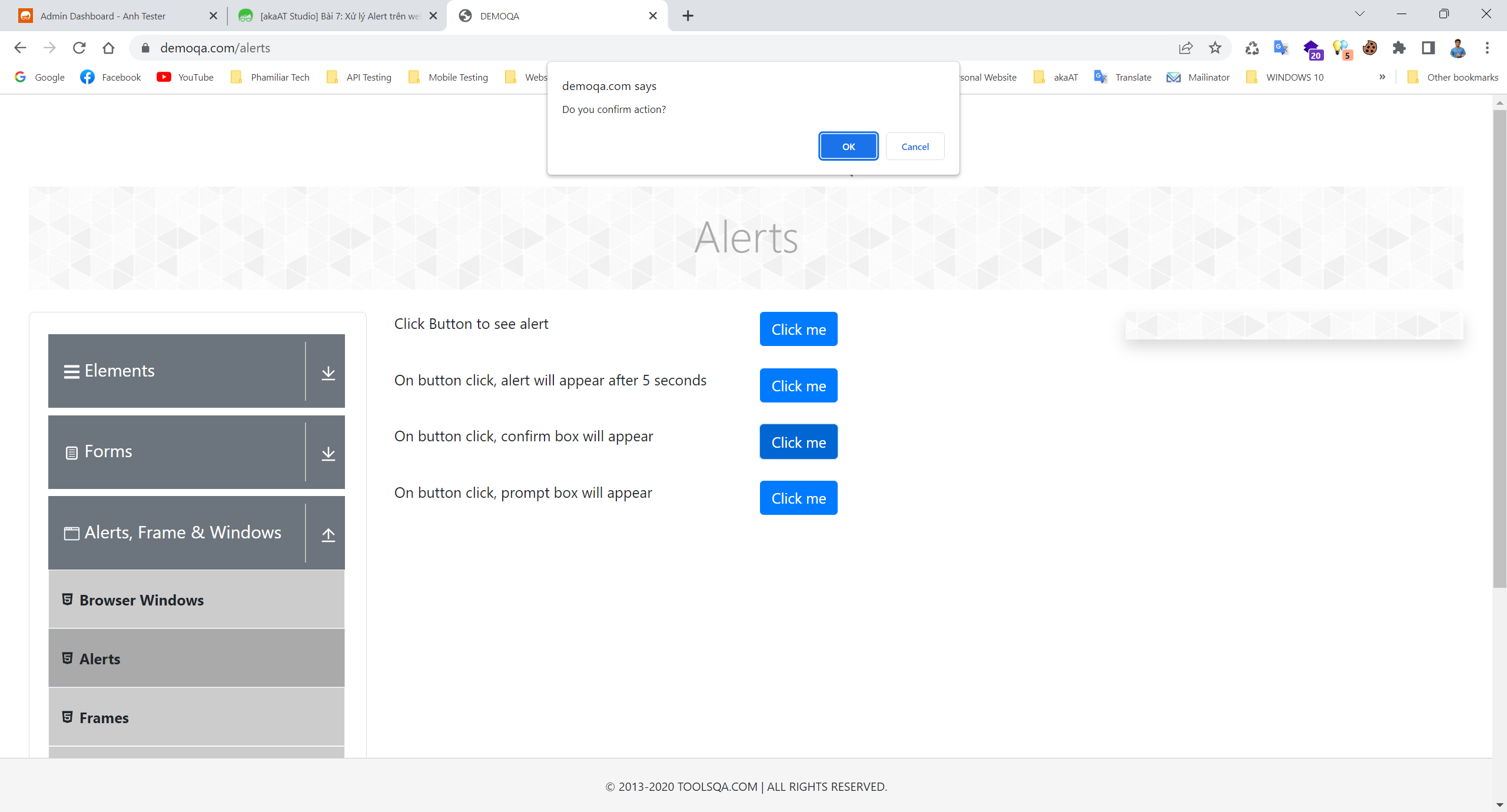Image resolution: width=1507 pixels, height=812 pixels.
Task: Click the Forms list icon in the sidebar
Action: click(71, 452)
